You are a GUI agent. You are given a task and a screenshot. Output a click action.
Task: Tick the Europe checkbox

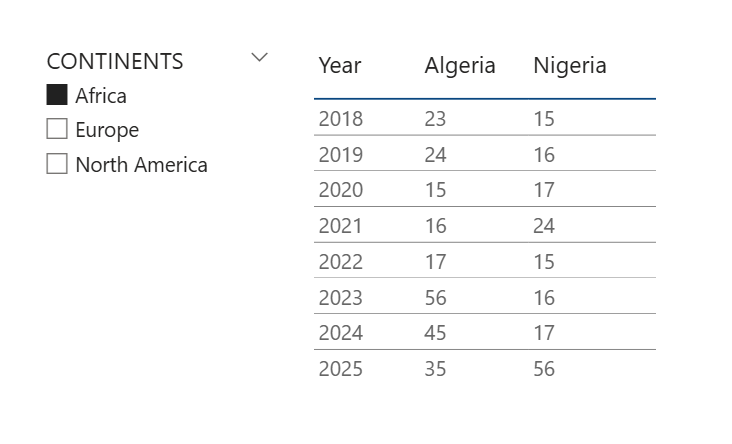click(57, 130)
